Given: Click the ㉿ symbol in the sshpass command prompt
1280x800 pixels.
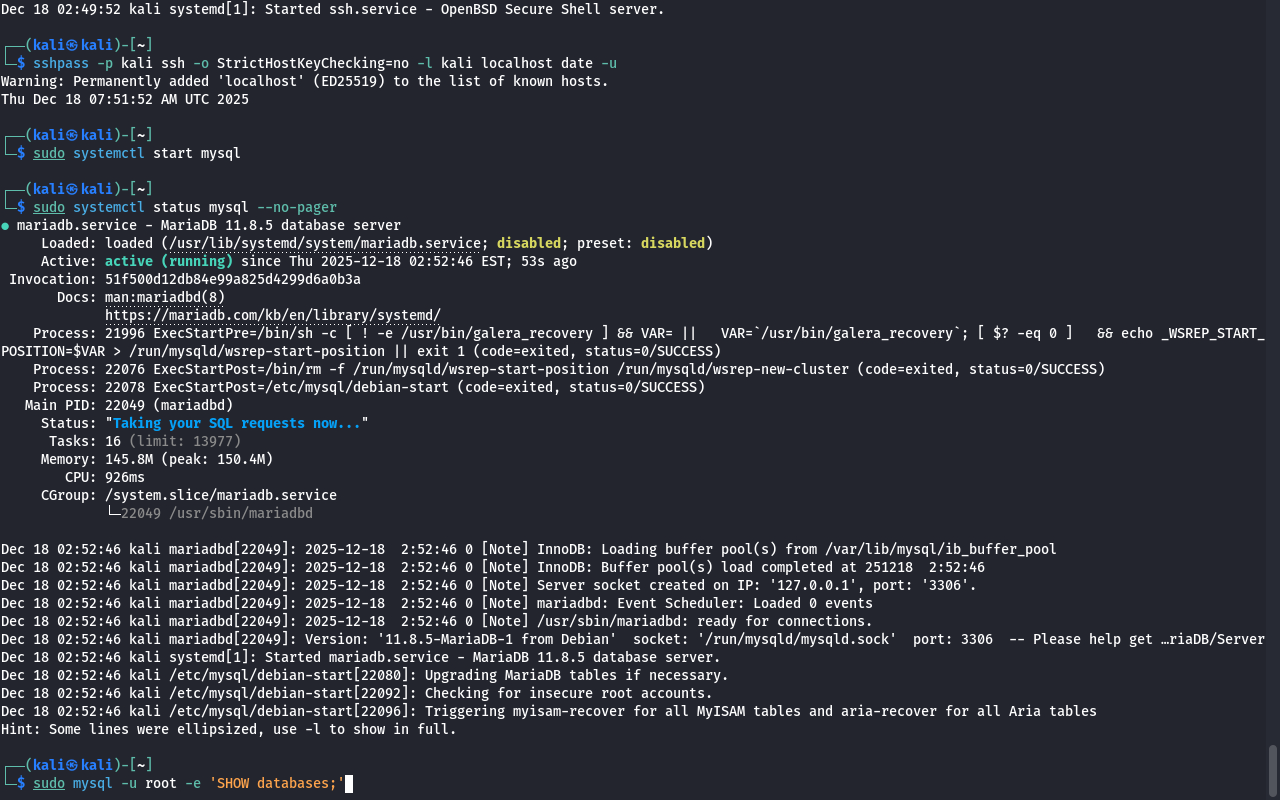Looking at the screenshot, I should (72, 44).
